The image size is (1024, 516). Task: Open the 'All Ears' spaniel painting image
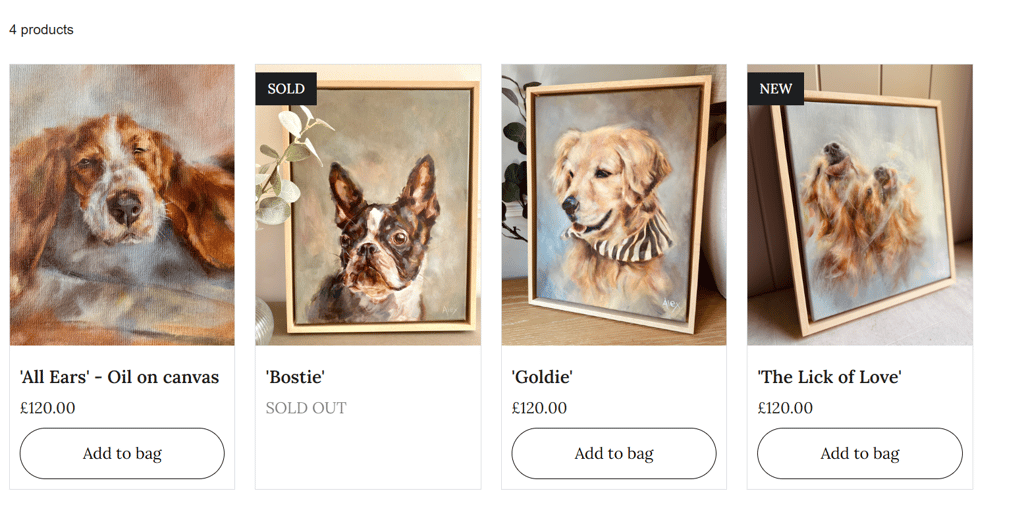tap(122, 204)
